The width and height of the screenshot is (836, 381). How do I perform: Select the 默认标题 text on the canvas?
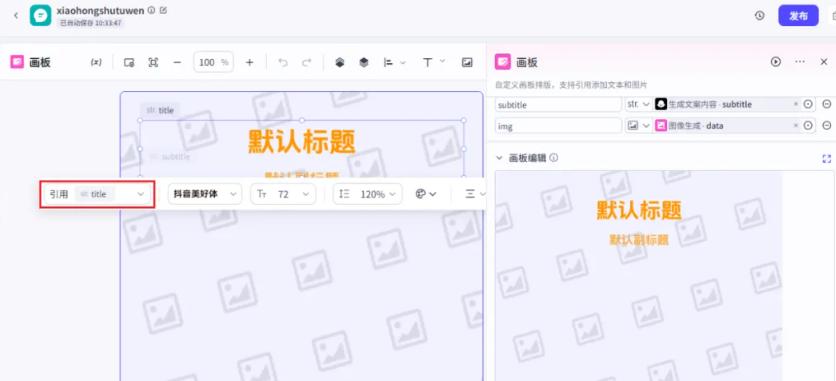pyautogui.click(x=302, y=142)
